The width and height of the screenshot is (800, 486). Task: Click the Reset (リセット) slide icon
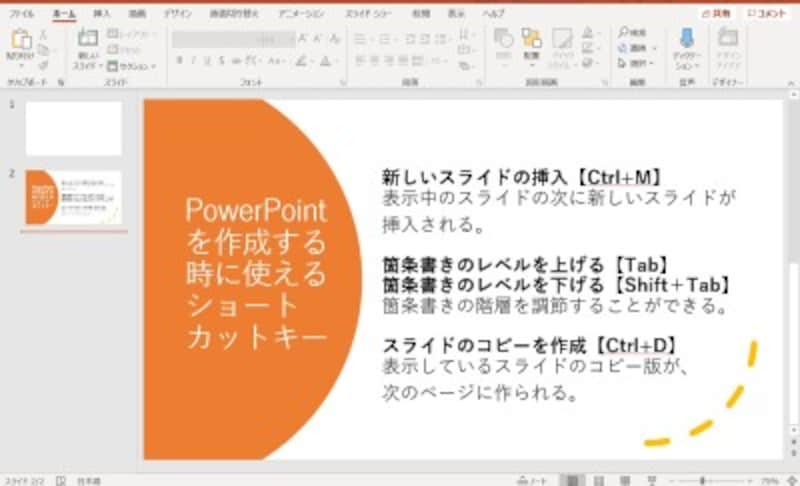click(113, 50)
